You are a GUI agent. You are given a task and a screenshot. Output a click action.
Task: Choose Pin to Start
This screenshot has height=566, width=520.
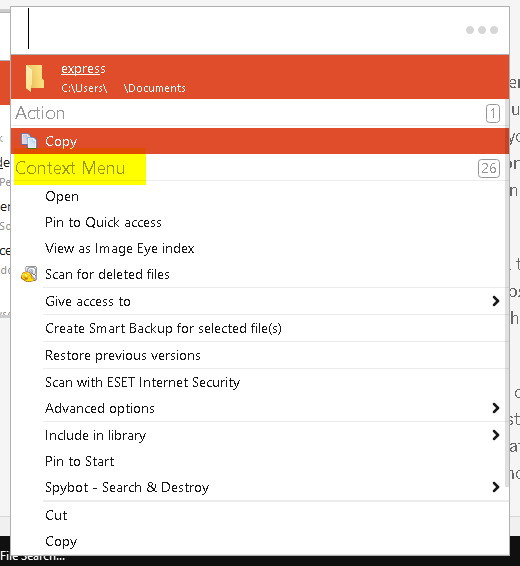pos(79,461)
